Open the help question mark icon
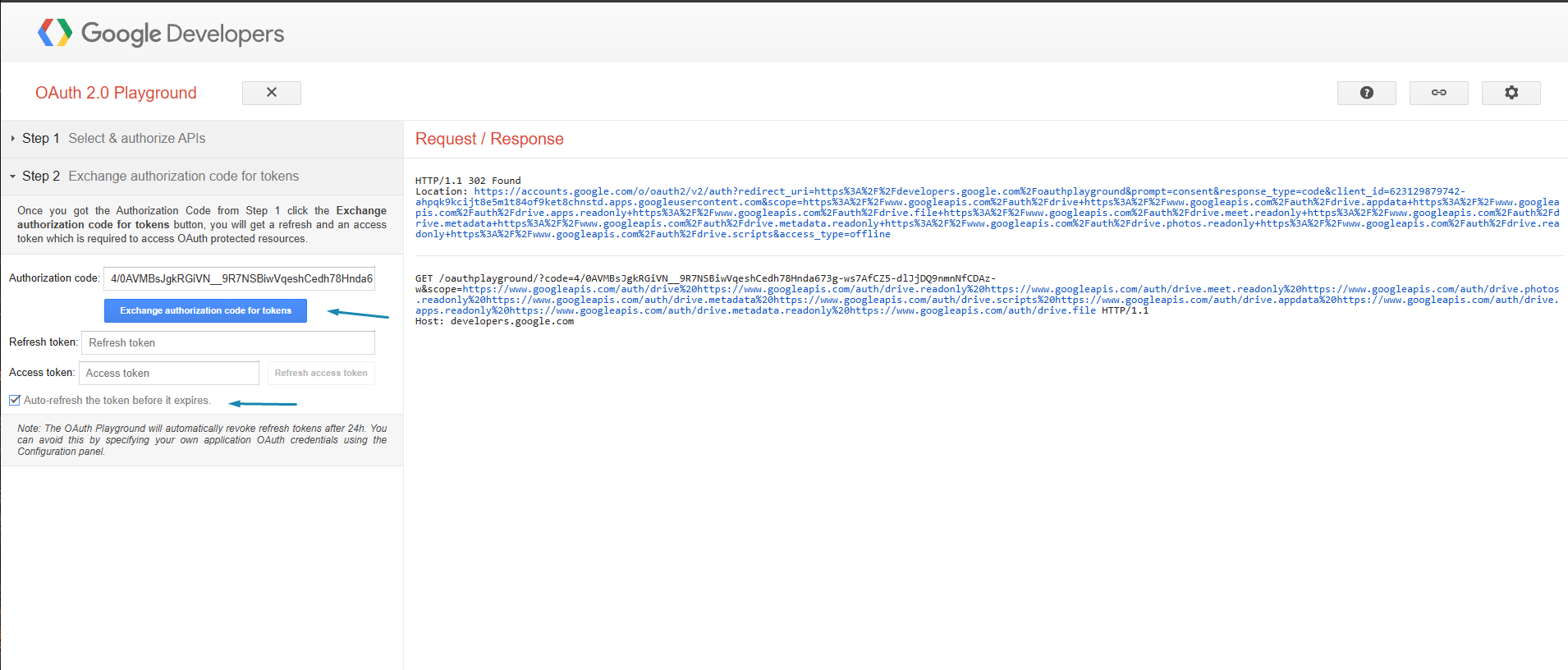Screen dimensions: 1568x670 tap(1366, 93)
